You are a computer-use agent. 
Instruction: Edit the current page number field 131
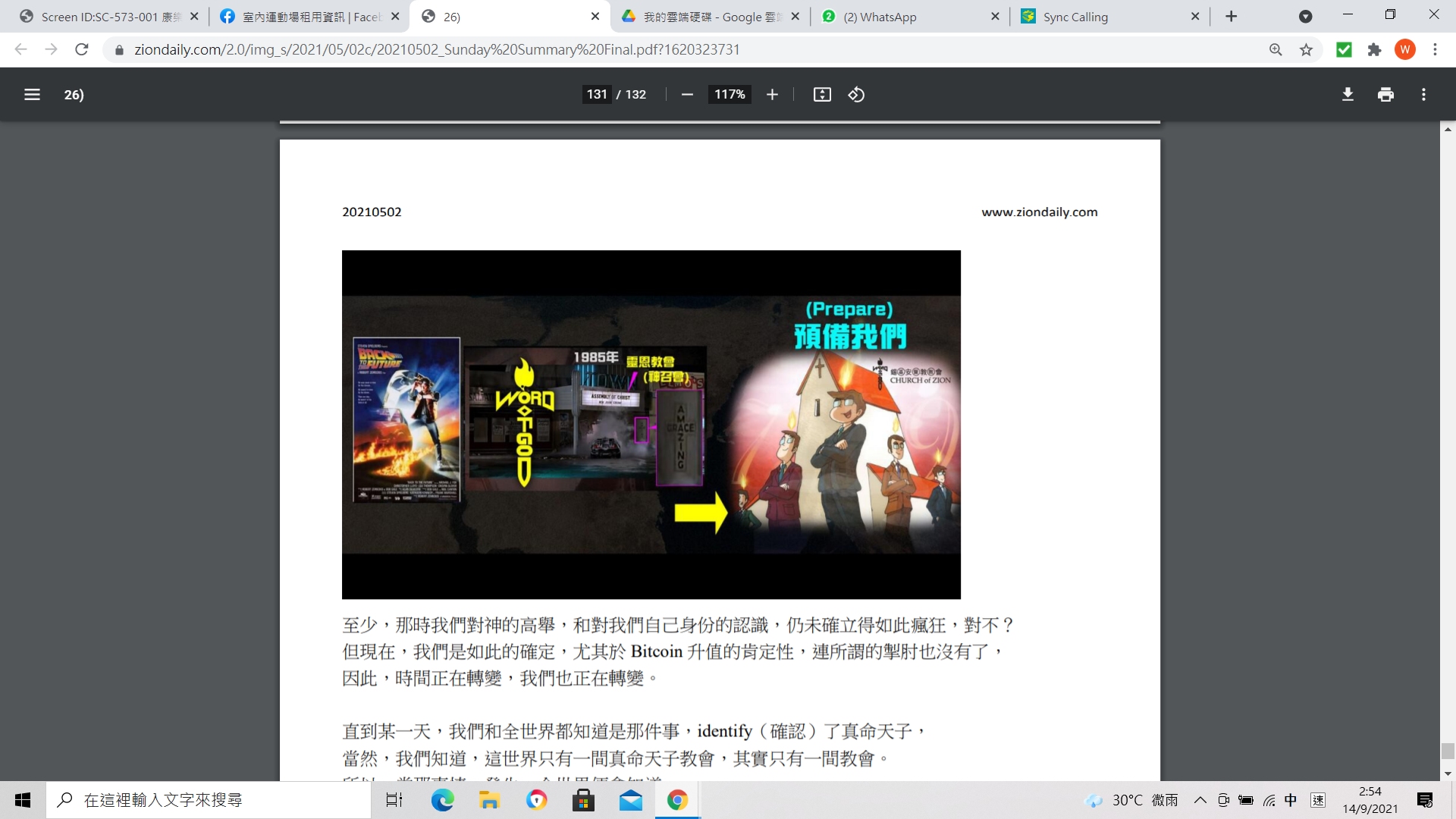click(597, 95)
